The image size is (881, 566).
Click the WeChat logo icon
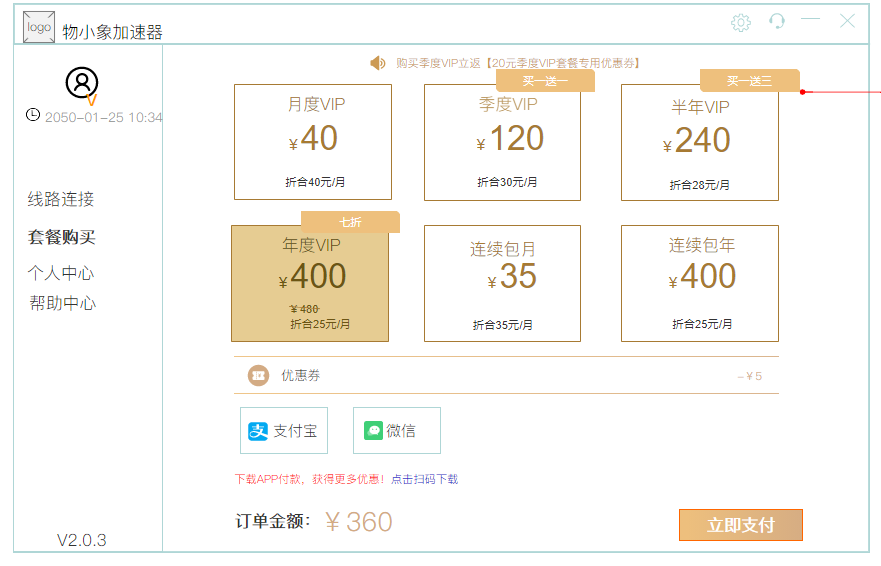click(x=374, y=431)
